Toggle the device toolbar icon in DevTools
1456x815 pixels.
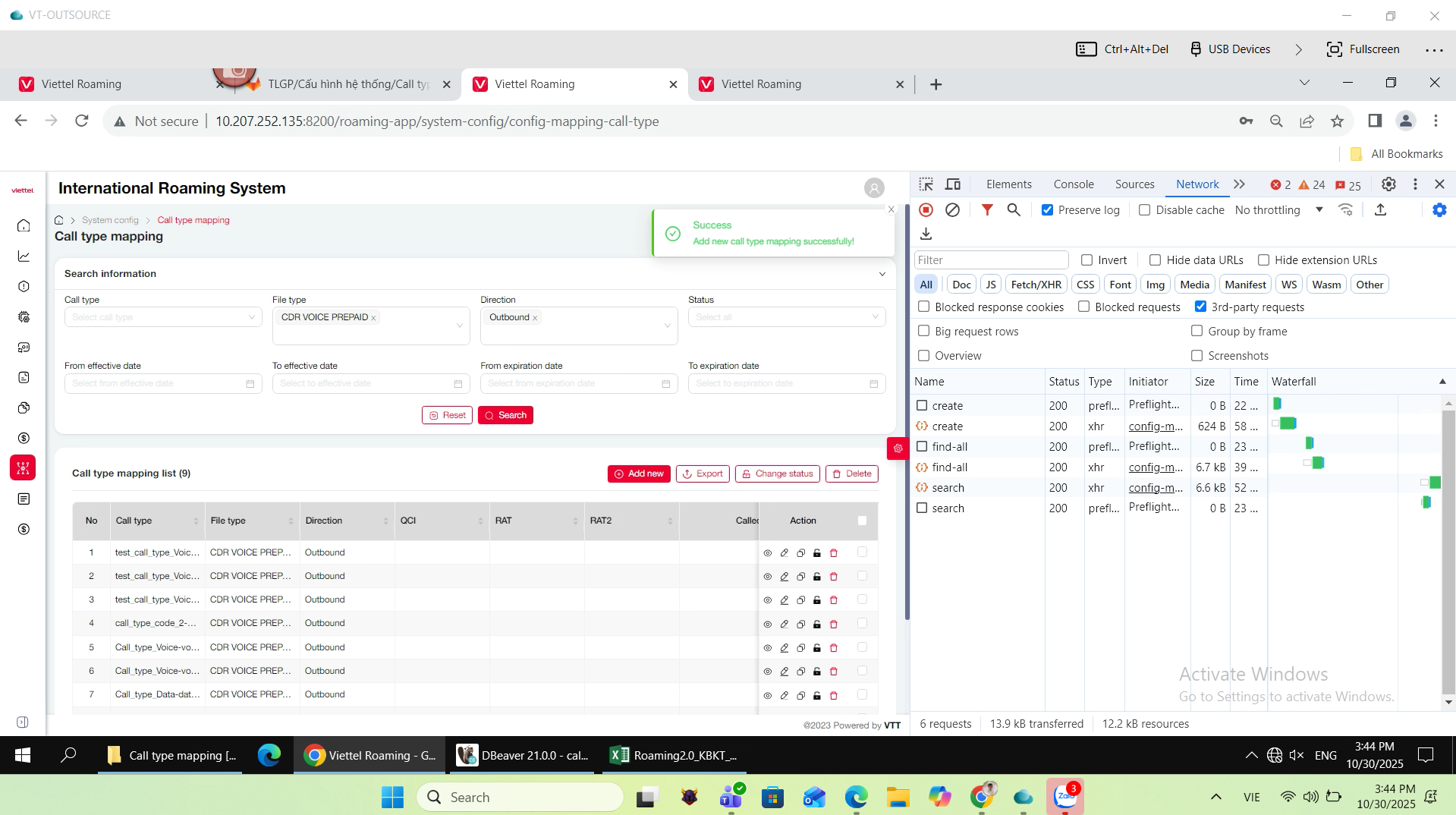(x=952, y=184)
